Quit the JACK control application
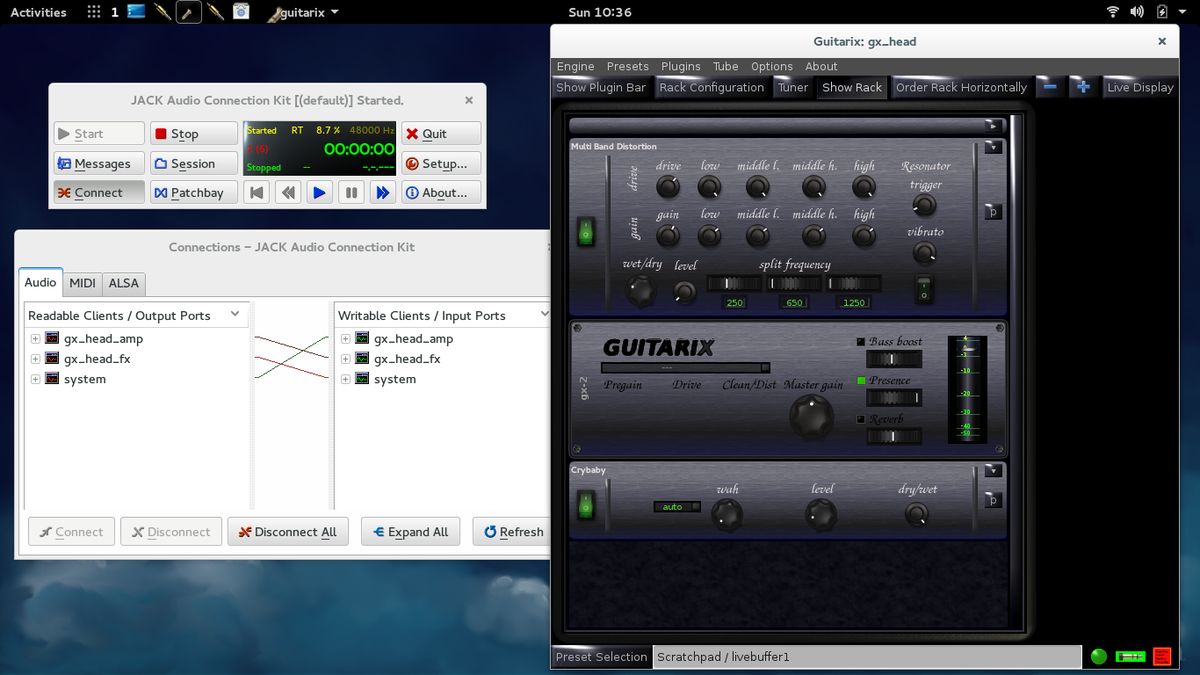 tap(441, 134)
